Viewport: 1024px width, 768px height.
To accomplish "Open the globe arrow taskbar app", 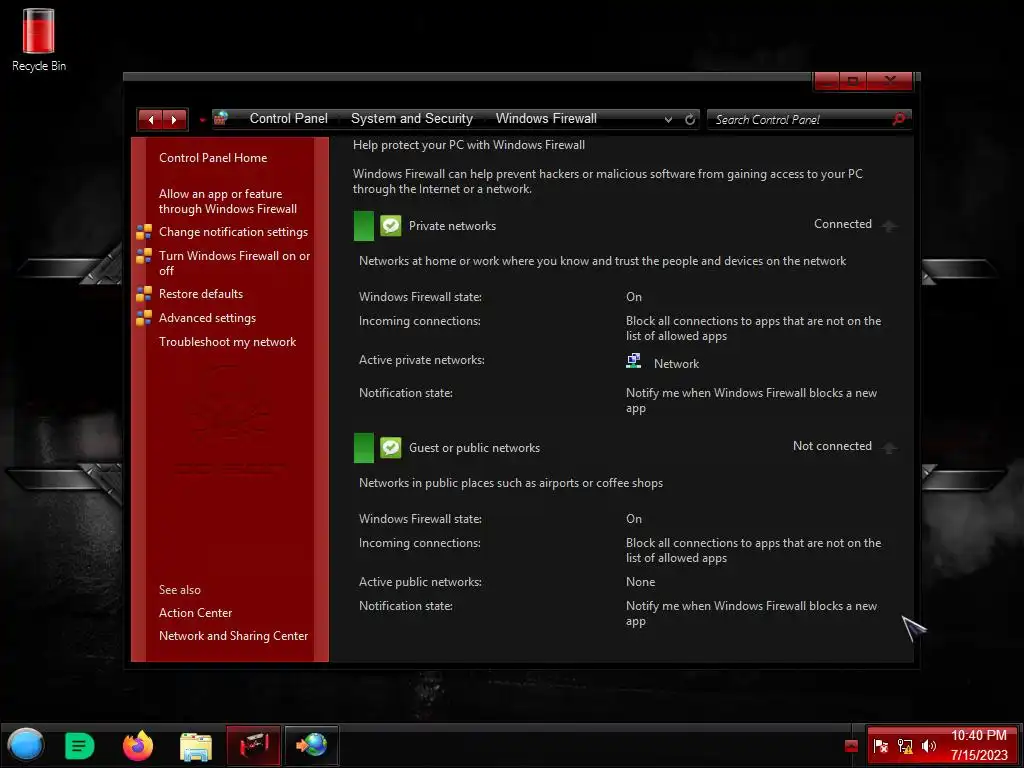I will click(312, 745).
